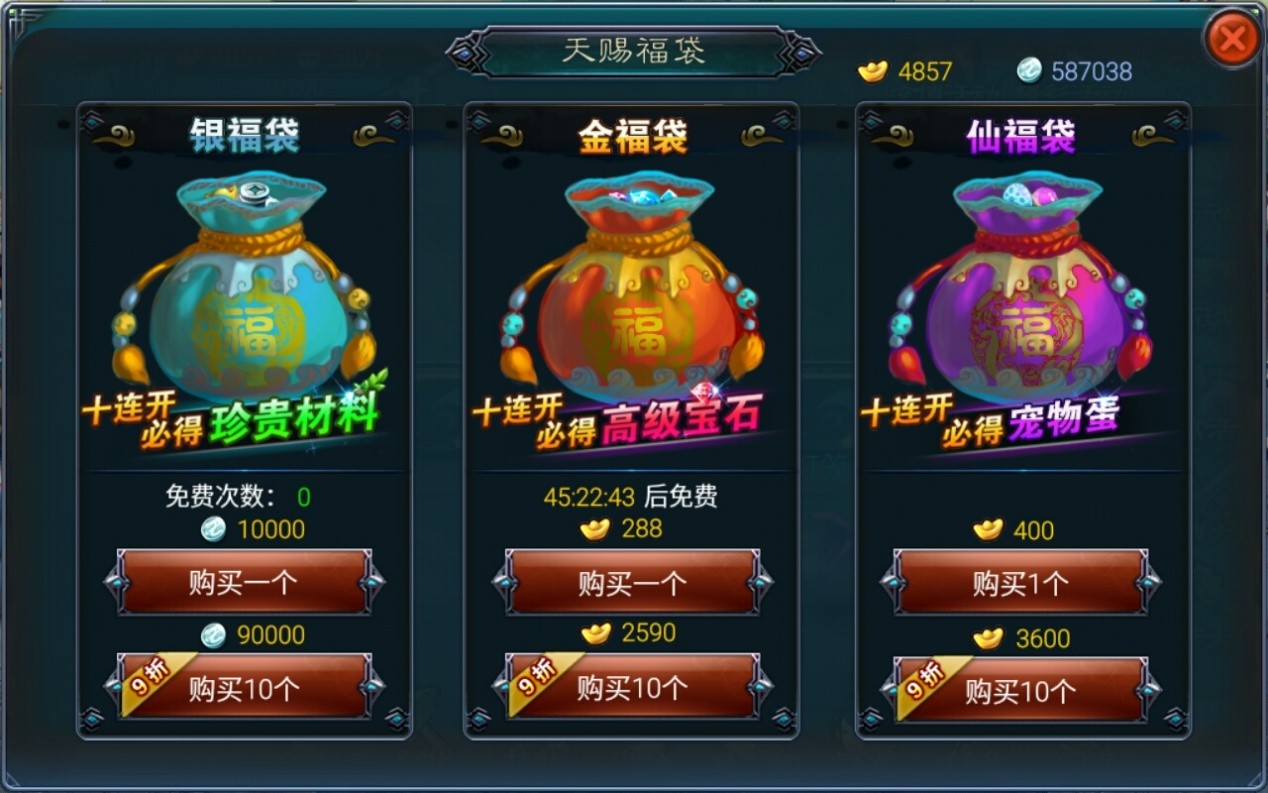This screenshot has width=1268, height=793.
Task: Purchase ten fairy bags for 3600 ingots
Action: click(1020, 690)
